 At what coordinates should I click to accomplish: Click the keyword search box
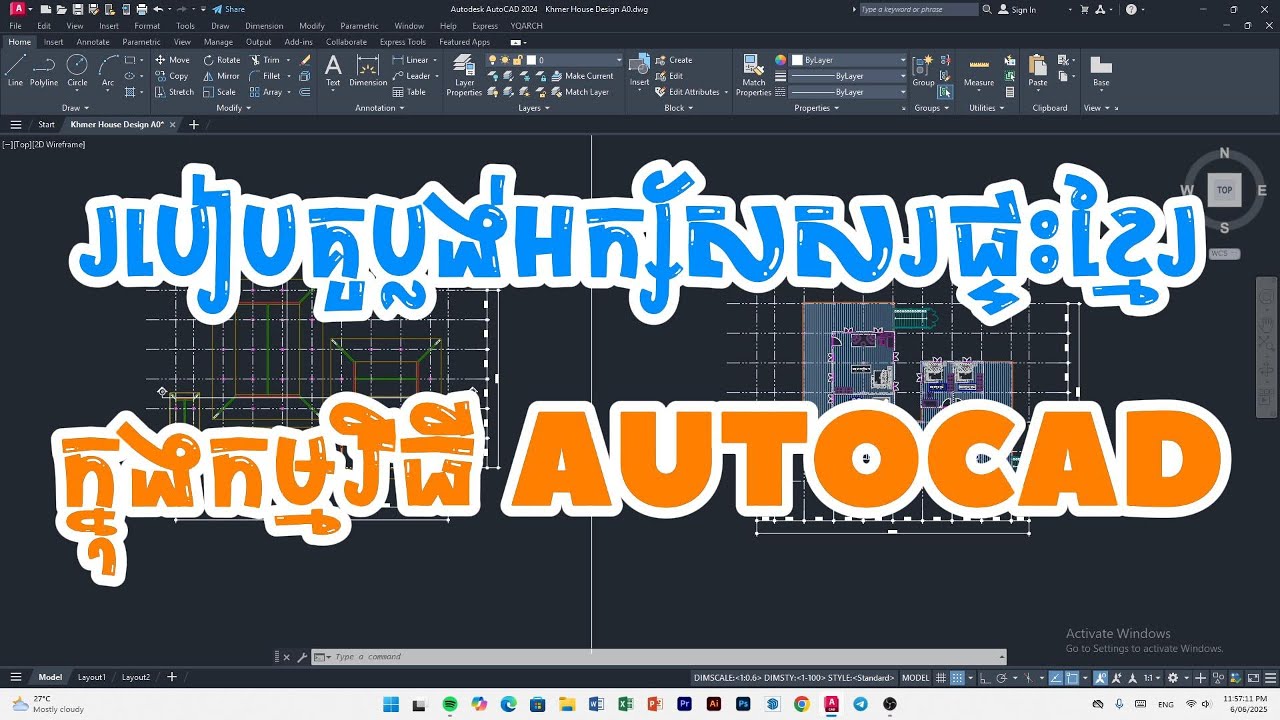click(x=918, y=9)
